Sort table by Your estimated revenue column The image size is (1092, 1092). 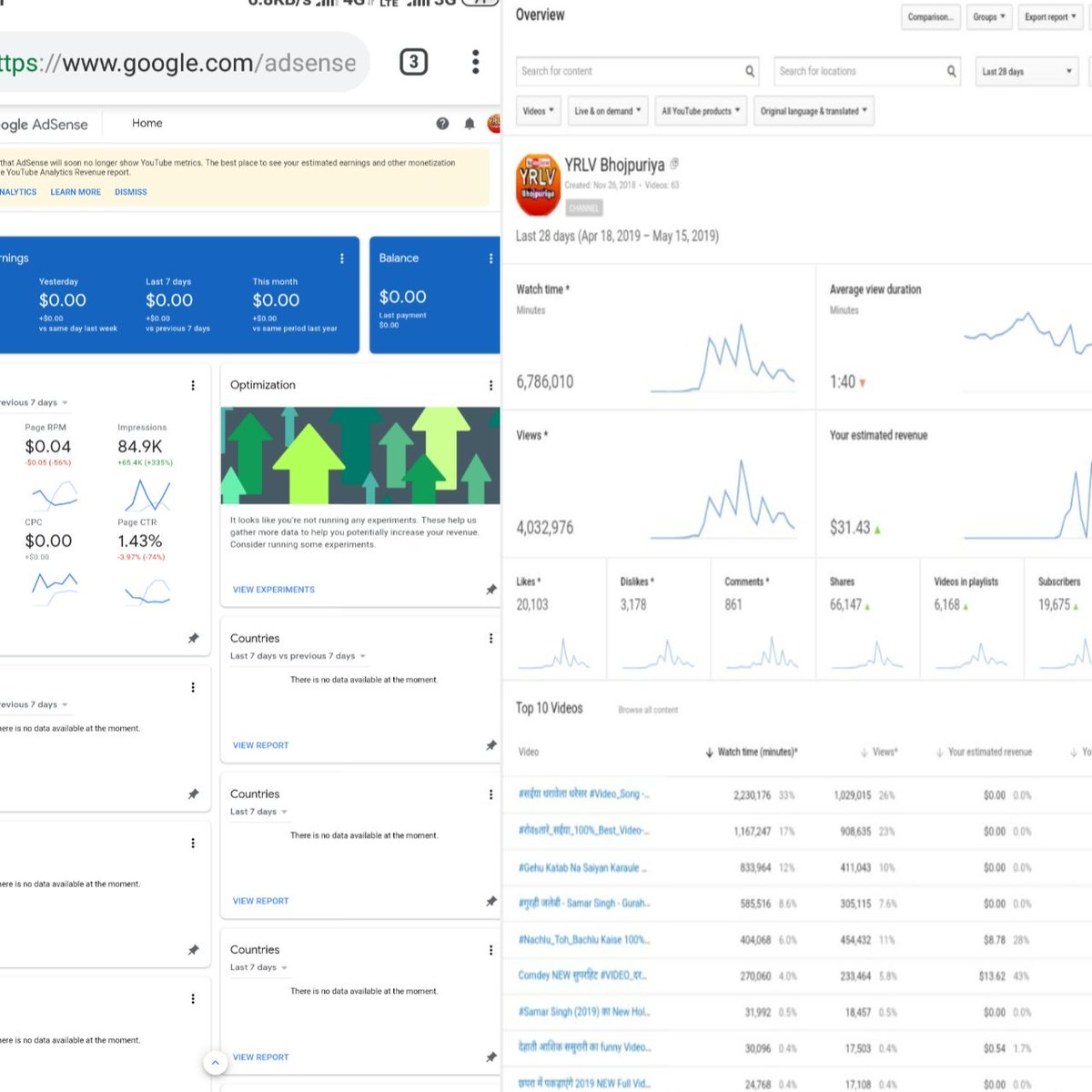click(x=984, y=753)
